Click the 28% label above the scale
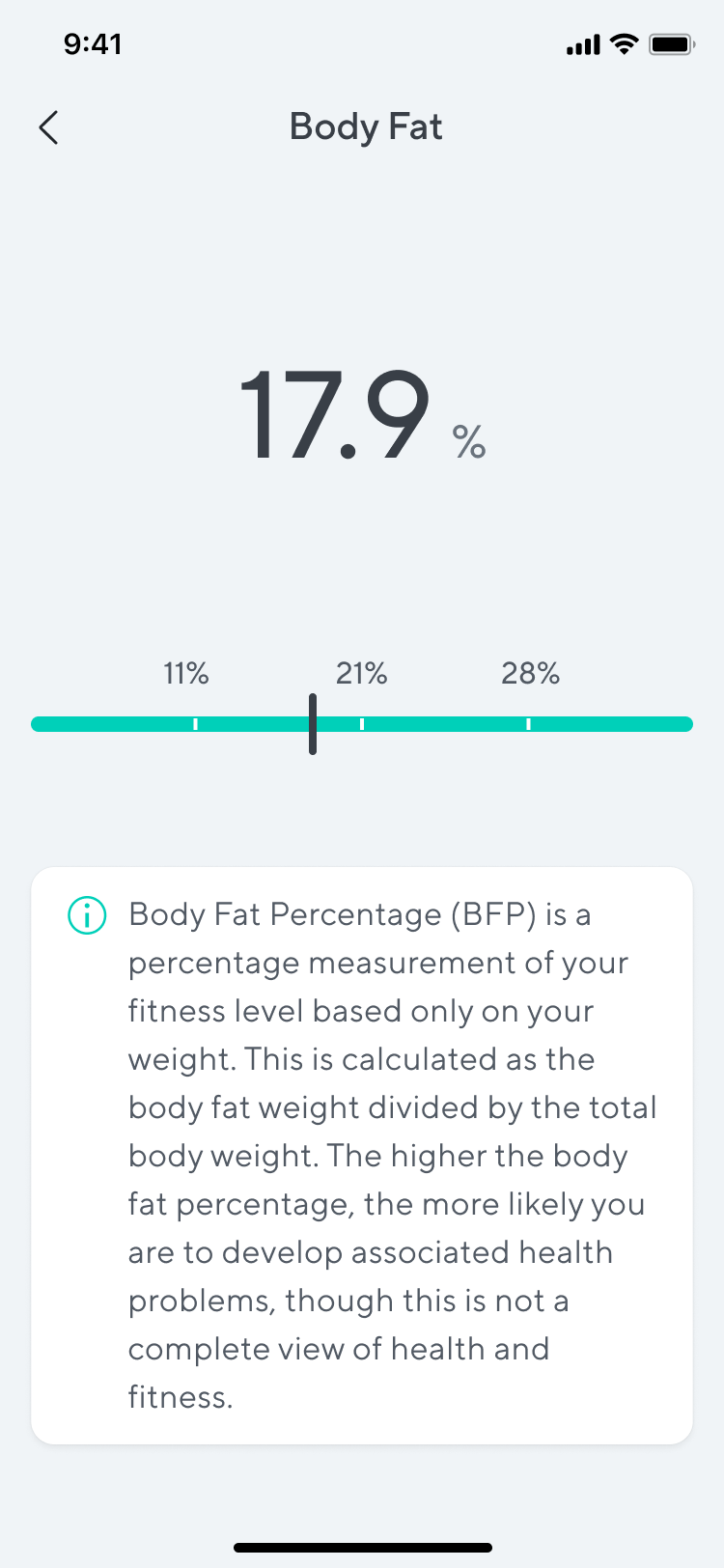724x1568 pixels. coord(530,673)
